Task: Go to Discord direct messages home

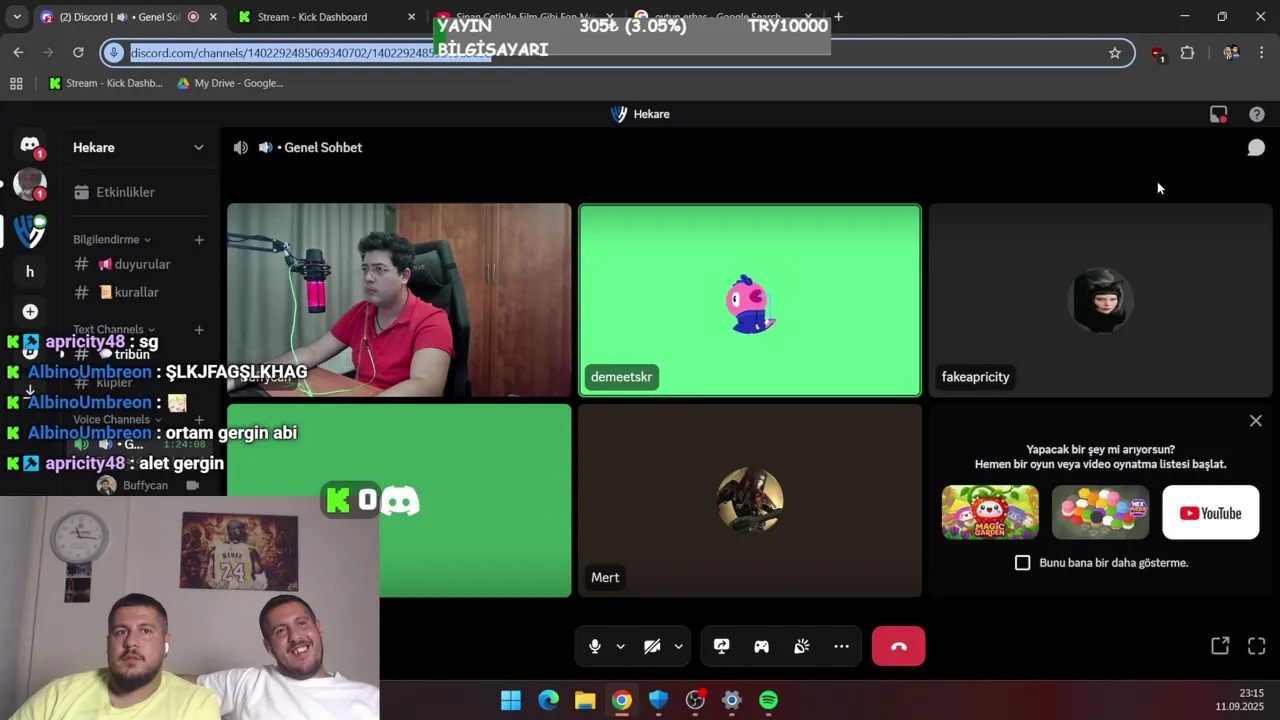Action: 30,146
